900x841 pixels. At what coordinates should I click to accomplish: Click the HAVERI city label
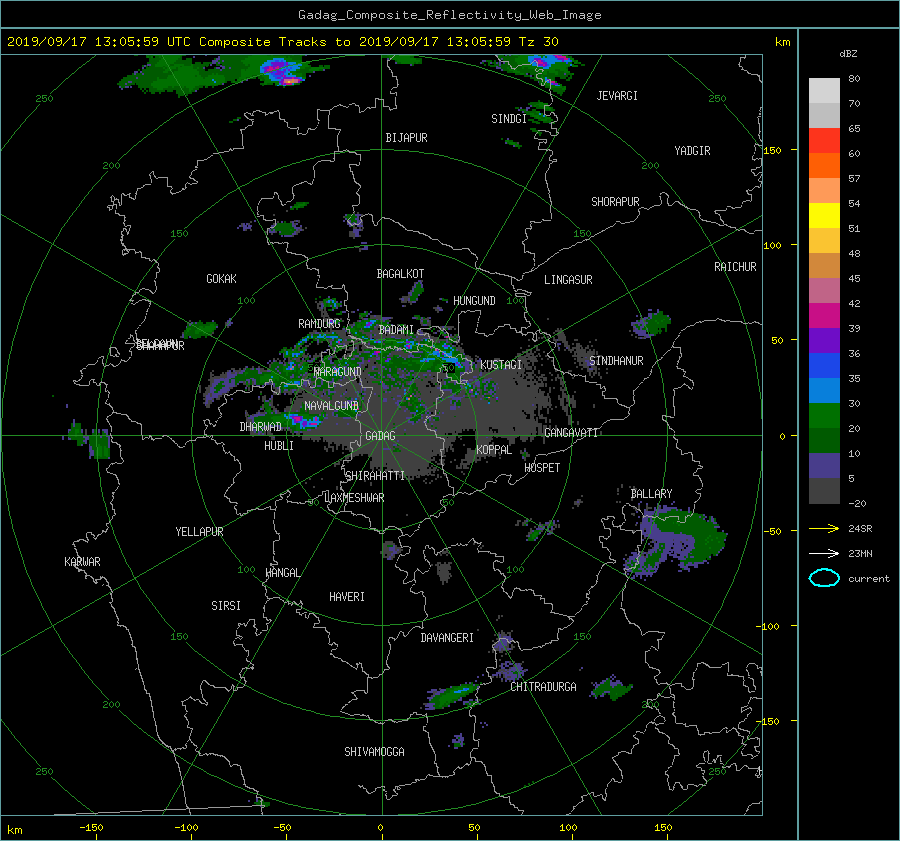[x=347, y=597]
